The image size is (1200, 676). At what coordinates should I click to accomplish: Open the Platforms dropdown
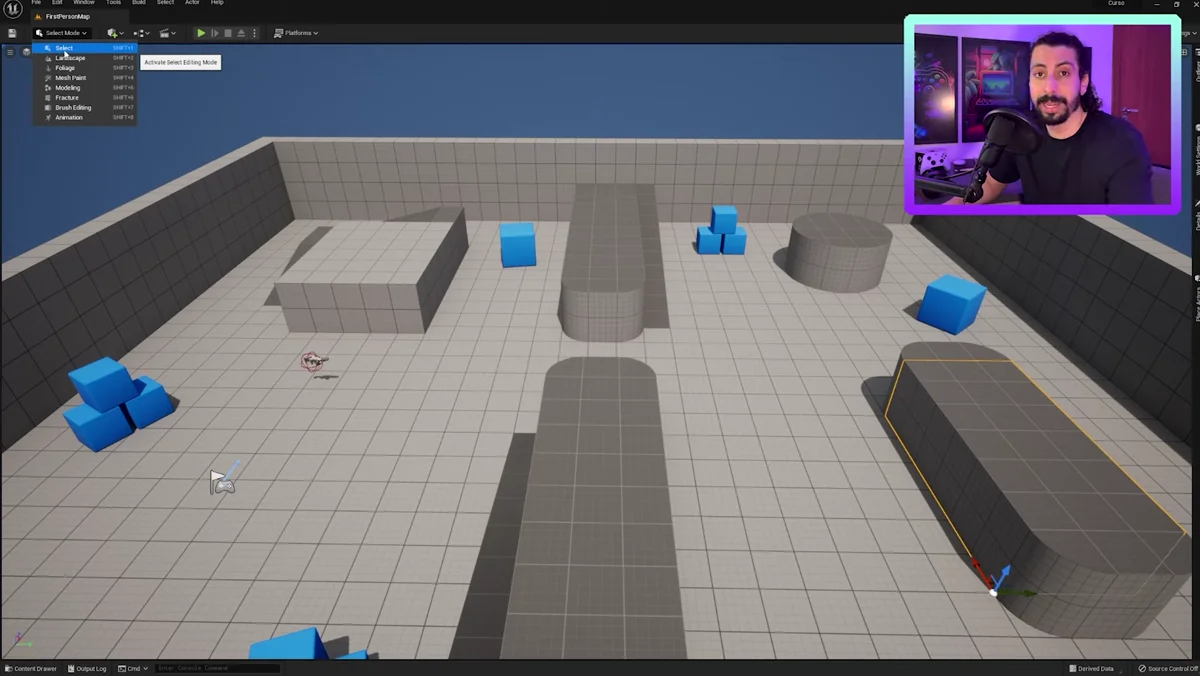pyautogui.click(x=296, y=33)
